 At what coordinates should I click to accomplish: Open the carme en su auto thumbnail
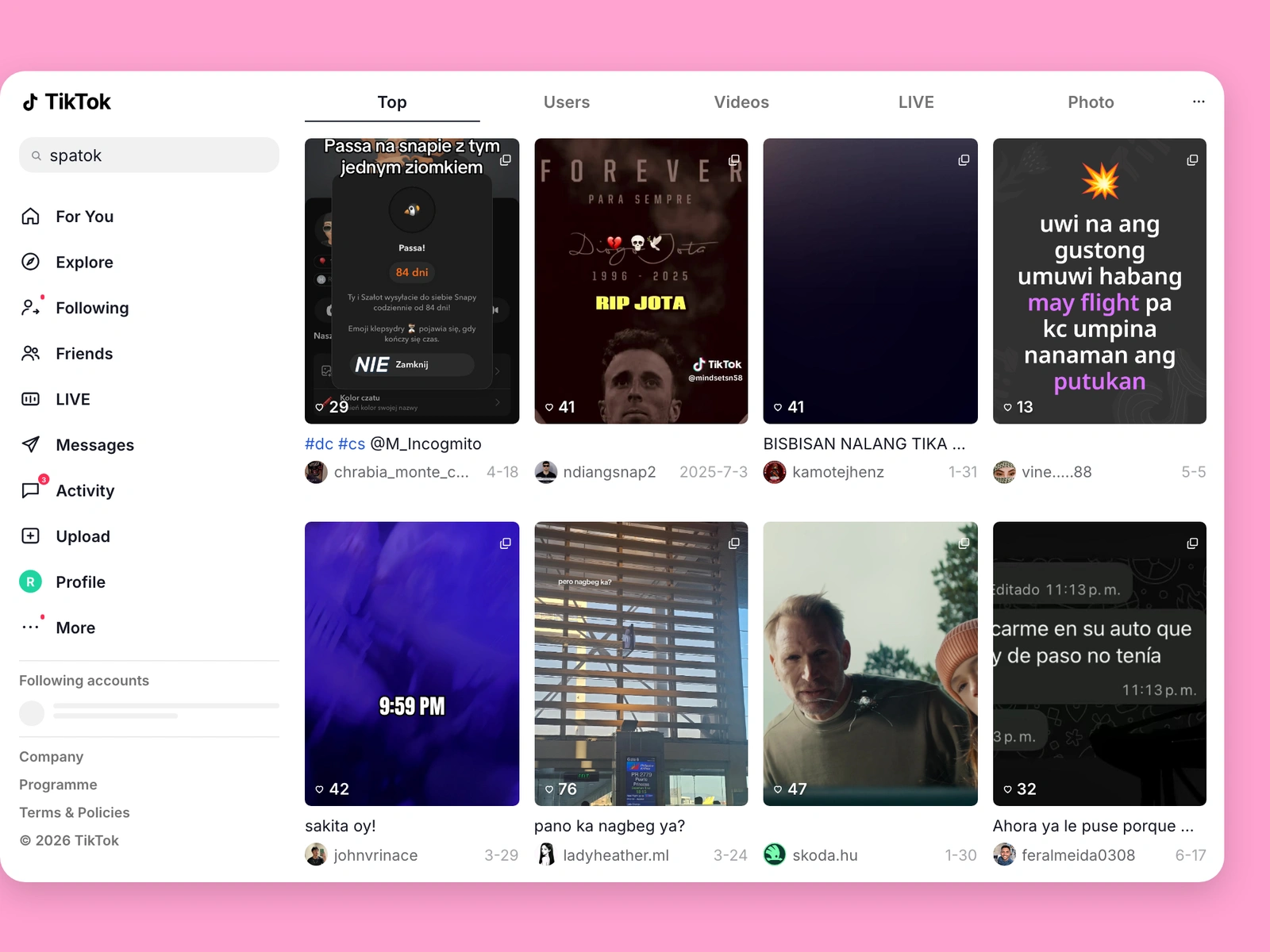pyautogui.click(x=1099, y=664)
